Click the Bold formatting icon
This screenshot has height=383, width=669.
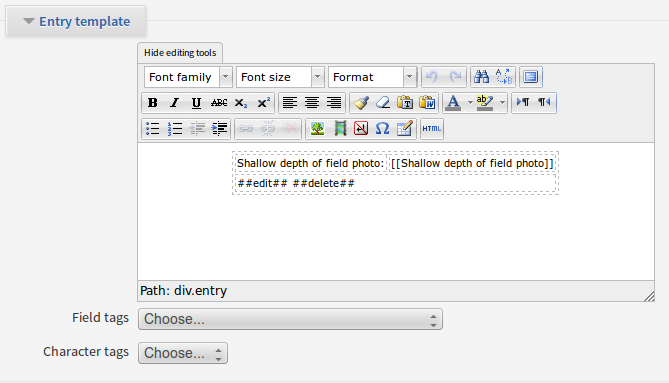pyautogui.click(x=152, y=103)
